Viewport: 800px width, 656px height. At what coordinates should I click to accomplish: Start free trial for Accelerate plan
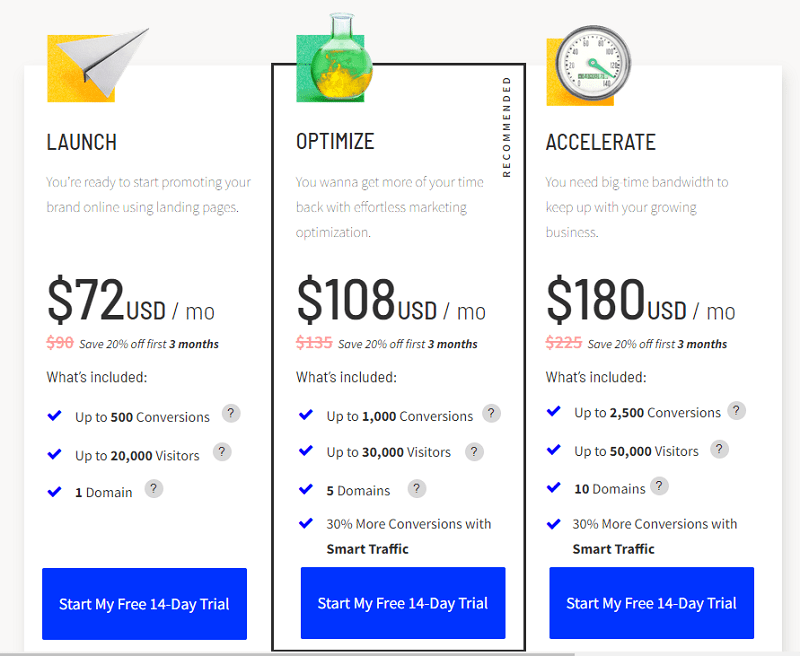point(652,603)
